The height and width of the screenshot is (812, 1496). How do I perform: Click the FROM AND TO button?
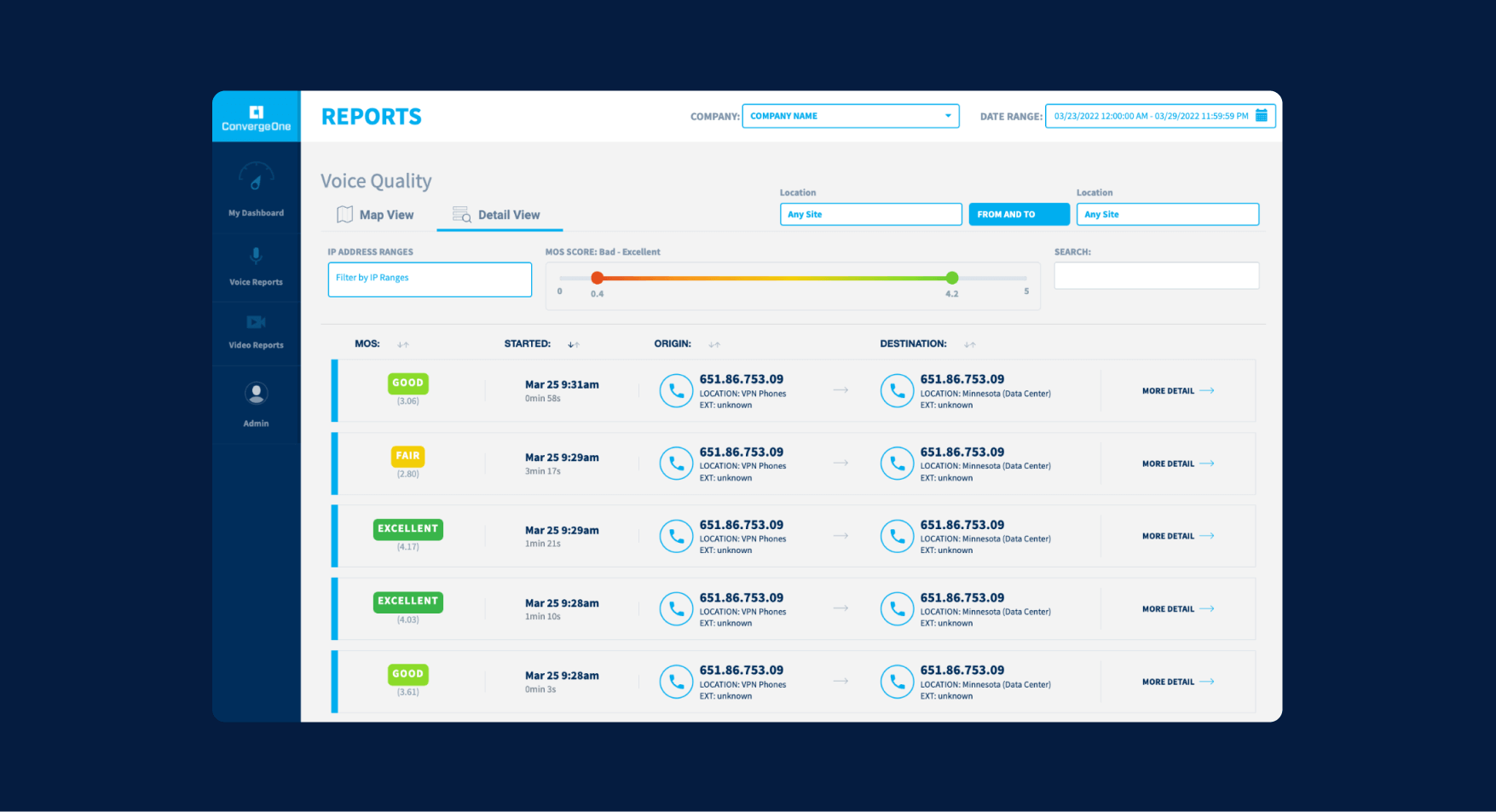coord(1019,215)
